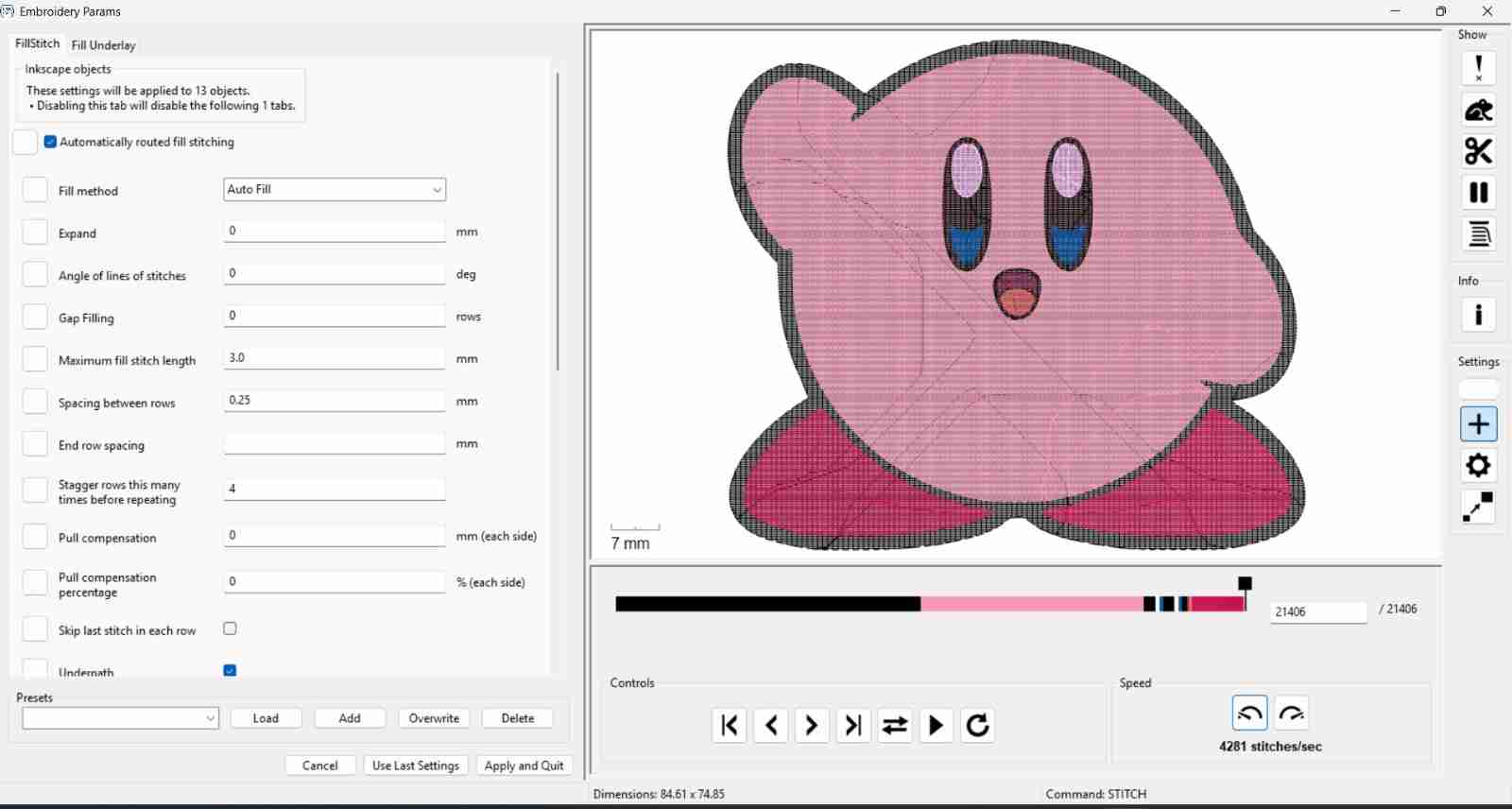This screenshot has width=1512, height=809.
Task: Jump to last stitch control
Action: coord(853,725)
